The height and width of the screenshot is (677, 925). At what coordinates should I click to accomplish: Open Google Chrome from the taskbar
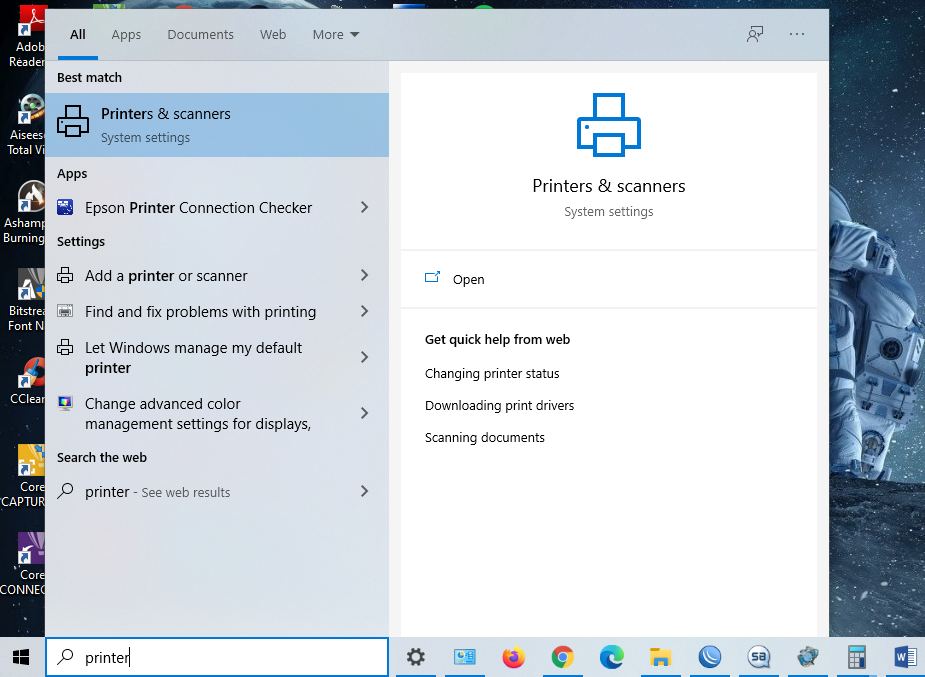tap(563, 657)
